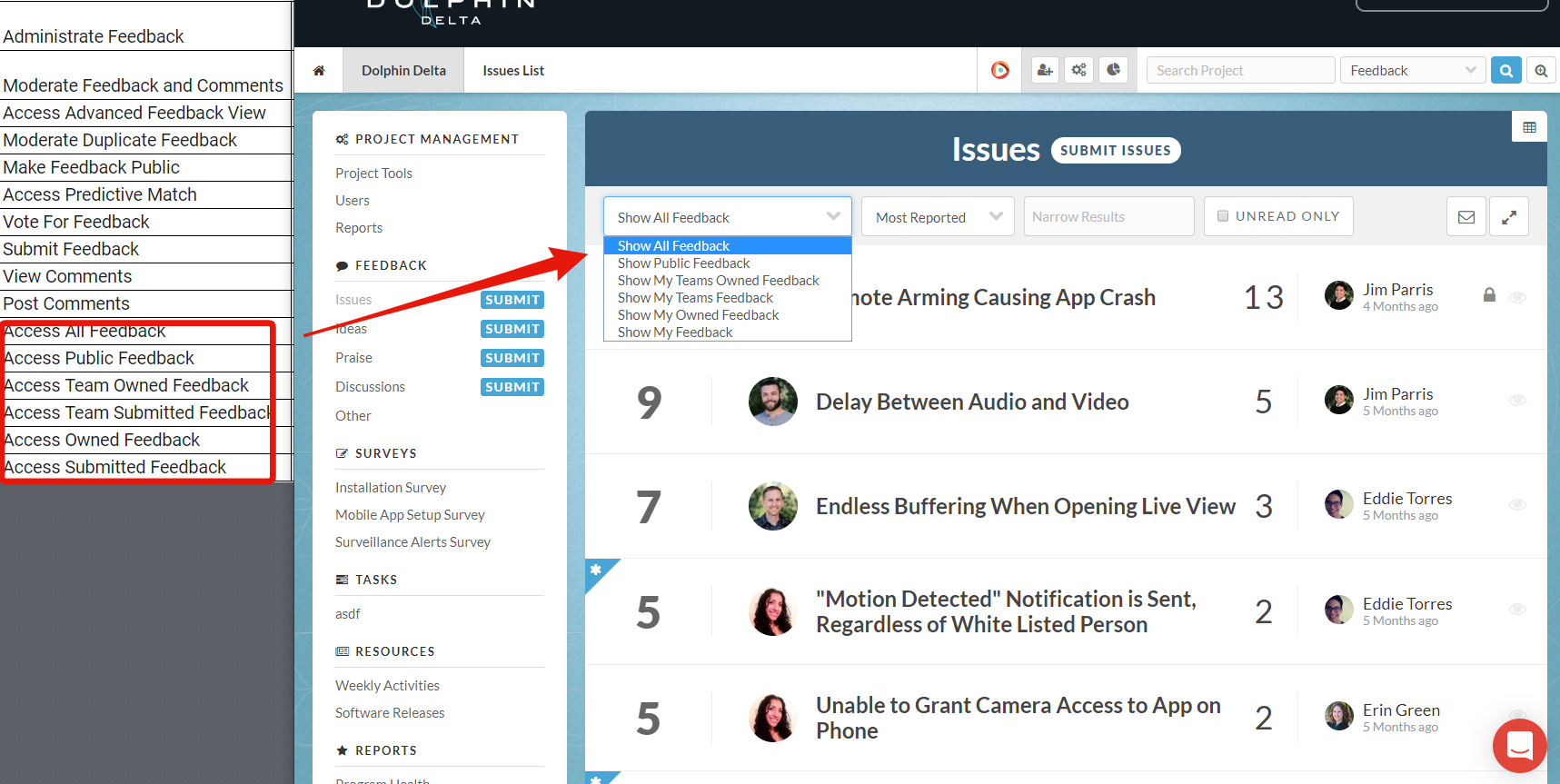The width and height of the screenshot is (1560, 784).
Task: Open Praise feedback link
Action: tap(353, 357)
